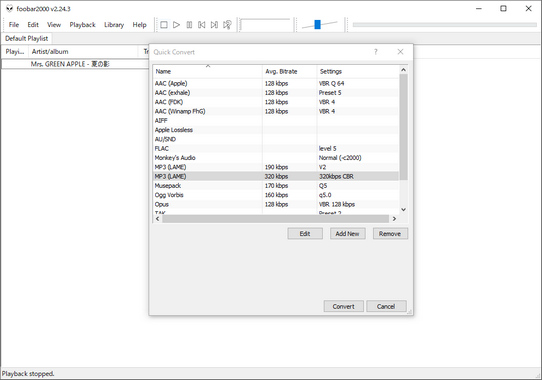Click the horizontal scroll-left arrow

click(x=158, y=219)
